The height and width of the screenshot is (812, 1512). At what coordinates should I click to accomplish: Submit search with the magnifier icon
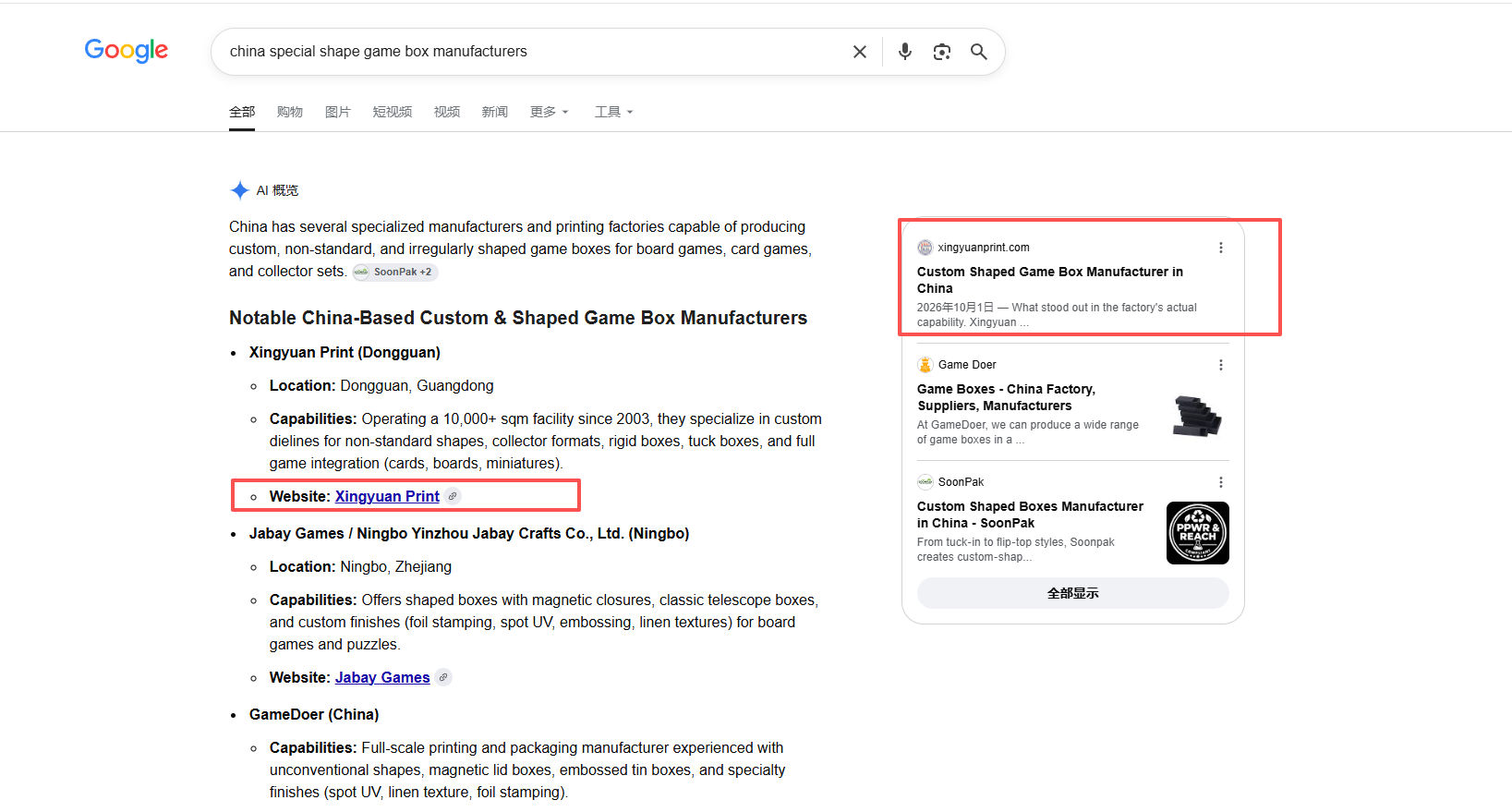tap(979, 52)
